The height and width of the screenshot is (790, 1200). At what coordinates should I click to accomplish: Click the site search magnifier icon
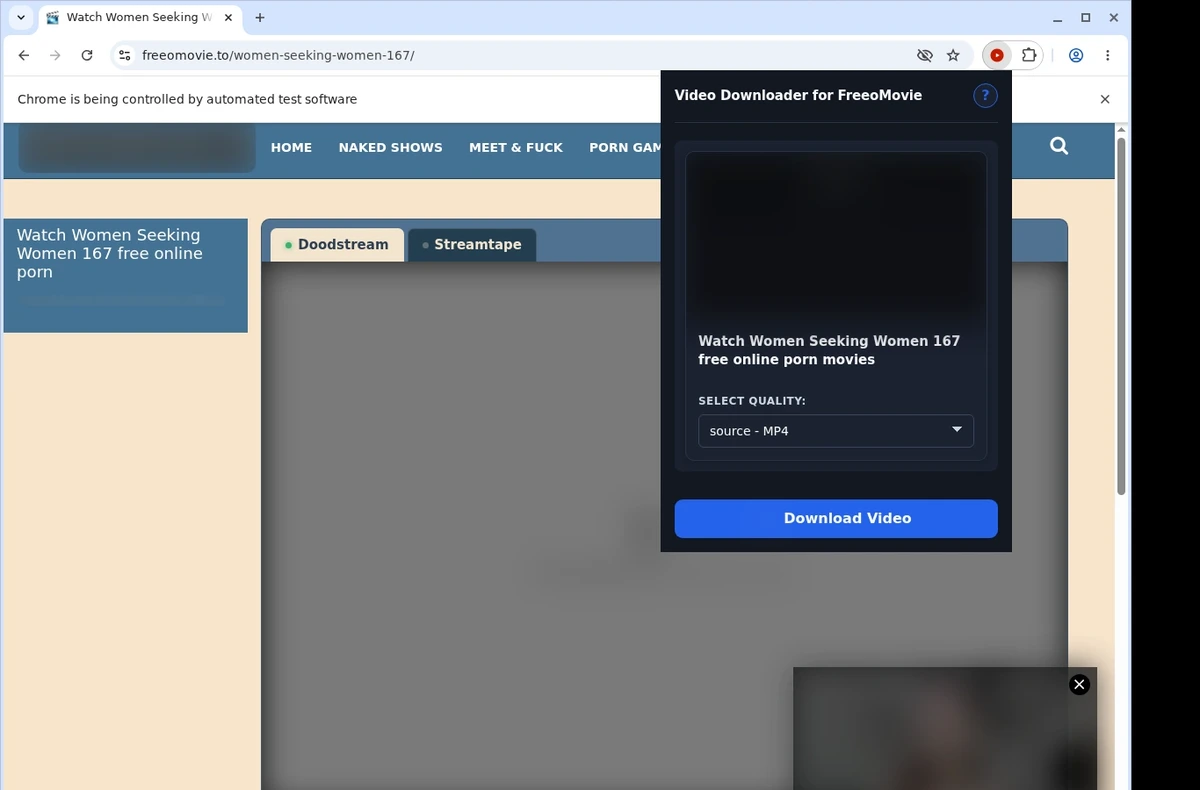[x=1059, y=146]
